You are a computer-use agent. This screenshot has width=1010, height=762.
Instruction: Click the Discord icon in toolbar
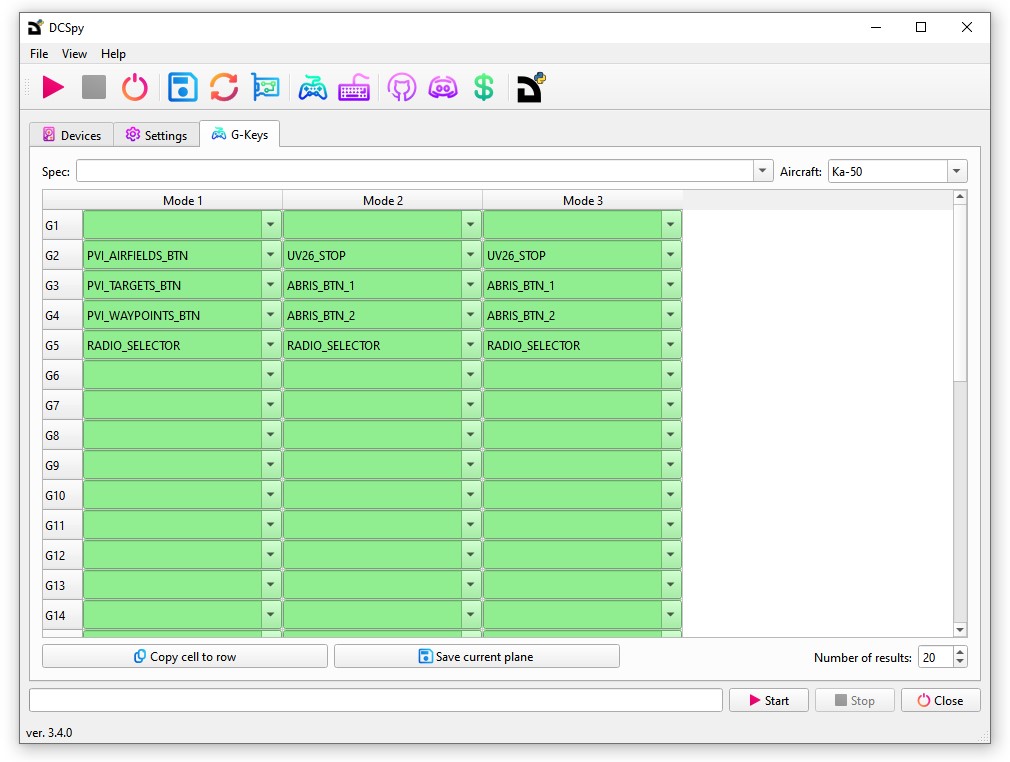(x=442, y=88)
